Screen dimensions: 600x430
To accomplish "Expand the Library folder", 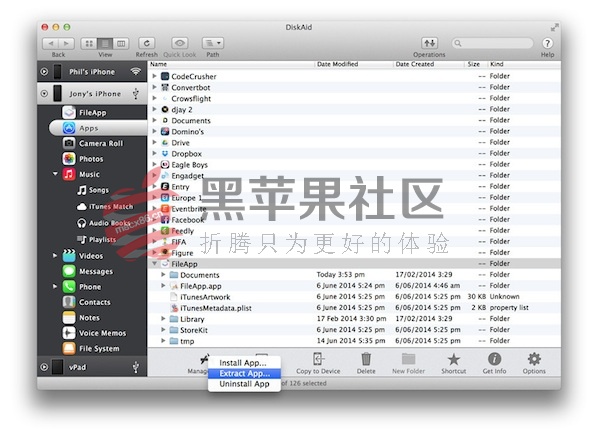I will coord(163,319).
